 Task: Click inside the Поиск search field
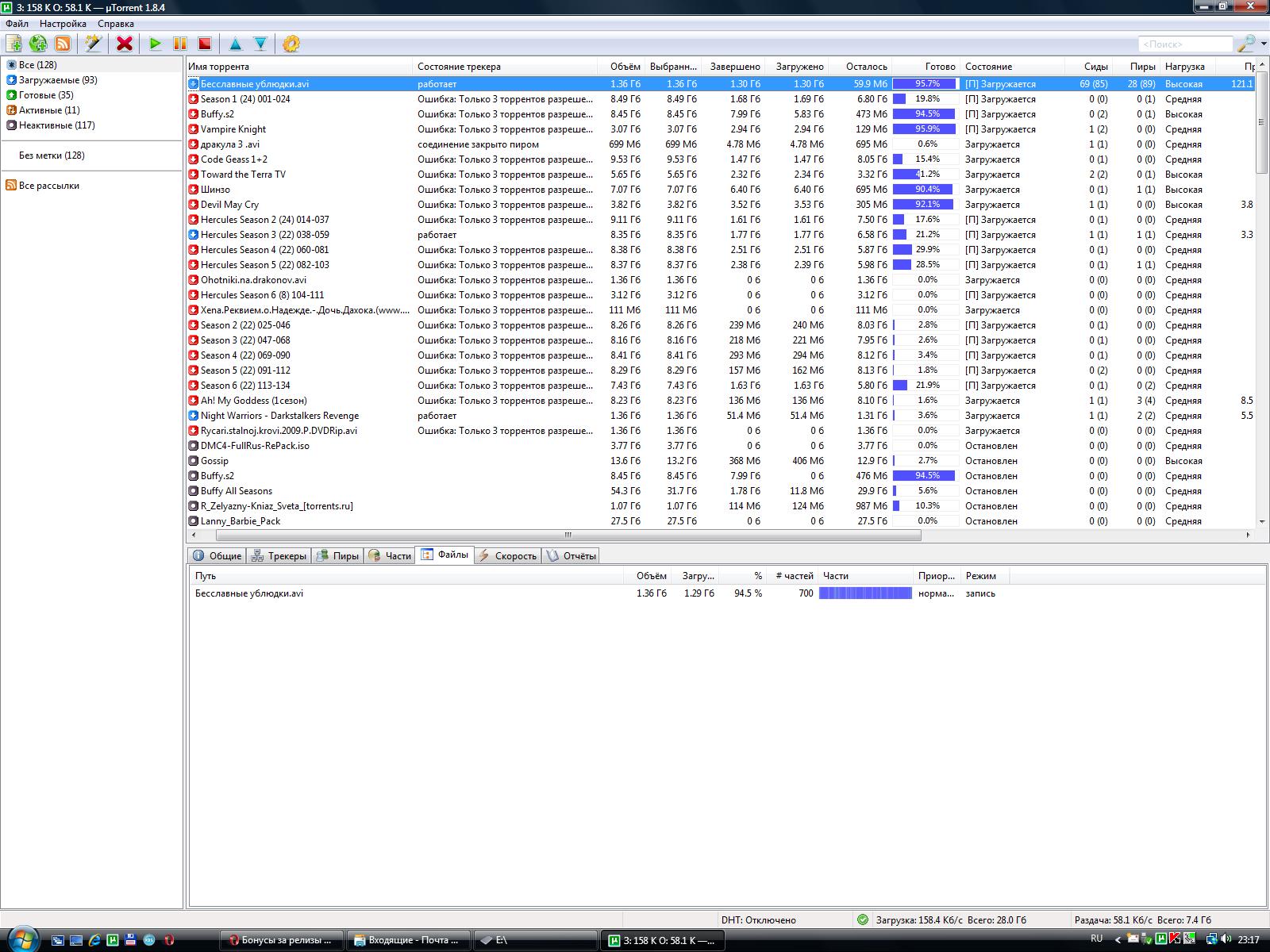coord(1184,44)
